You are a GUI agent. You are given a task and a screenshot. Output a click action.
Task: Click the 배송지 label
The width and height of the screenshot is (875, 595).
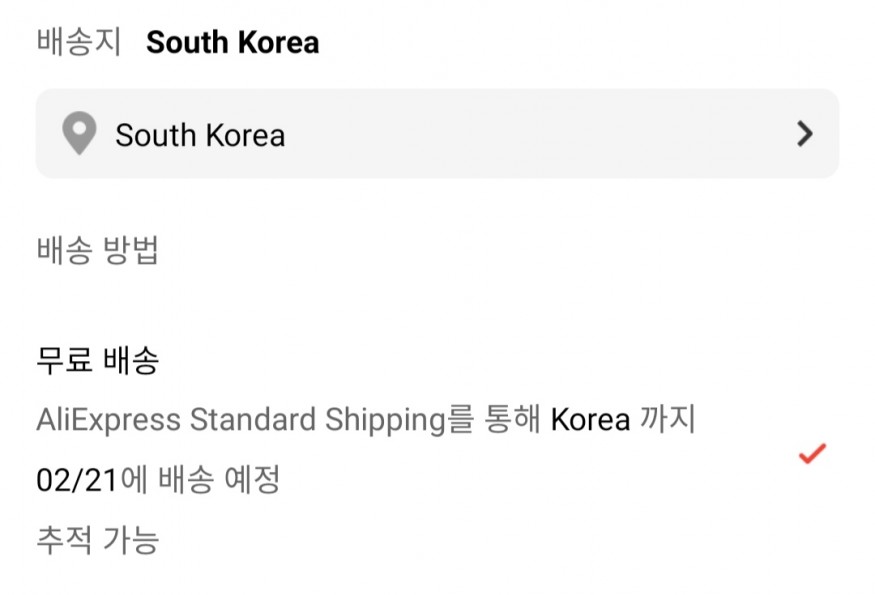78,43
